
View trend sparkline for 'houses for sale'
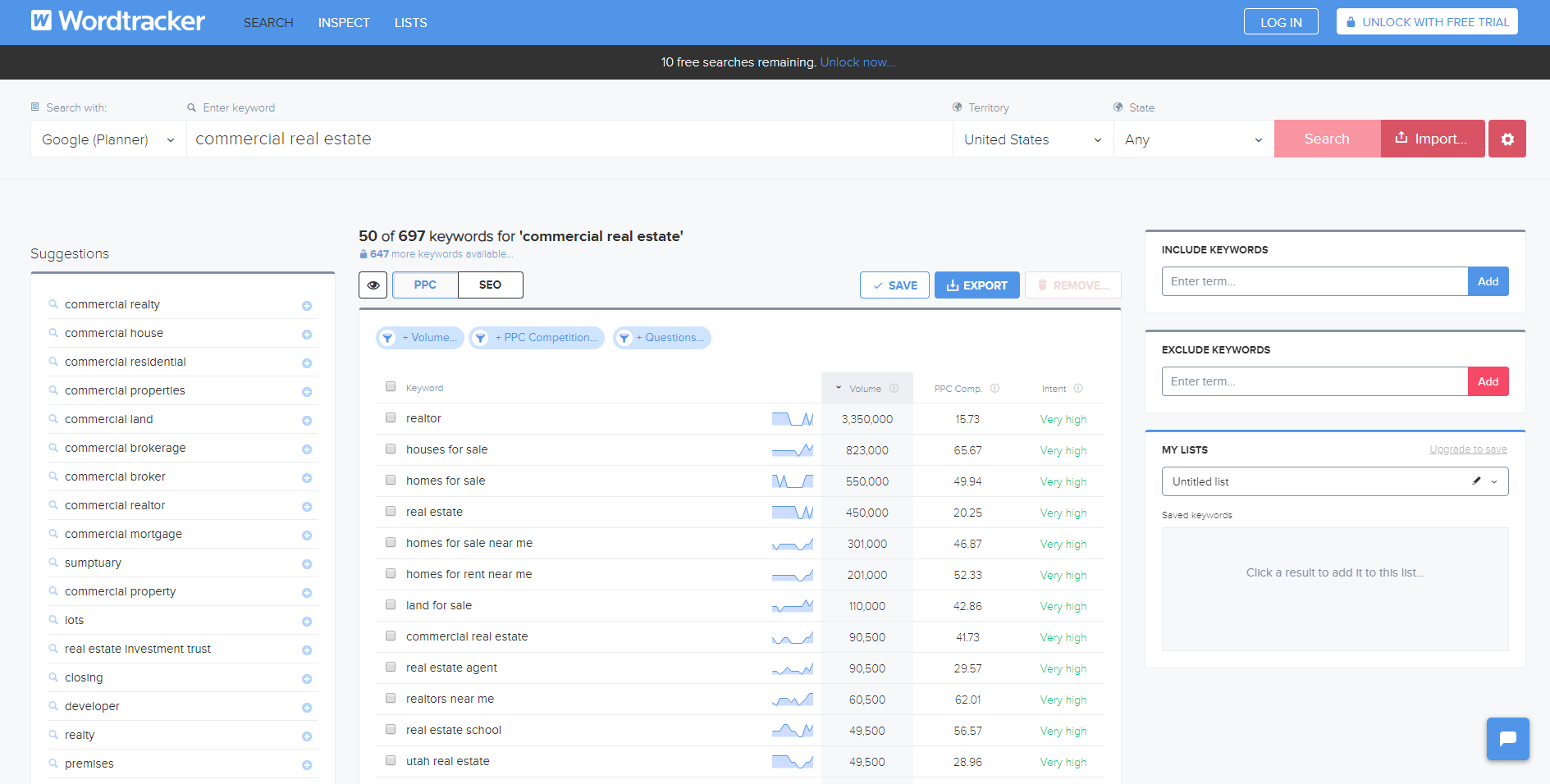793,450
